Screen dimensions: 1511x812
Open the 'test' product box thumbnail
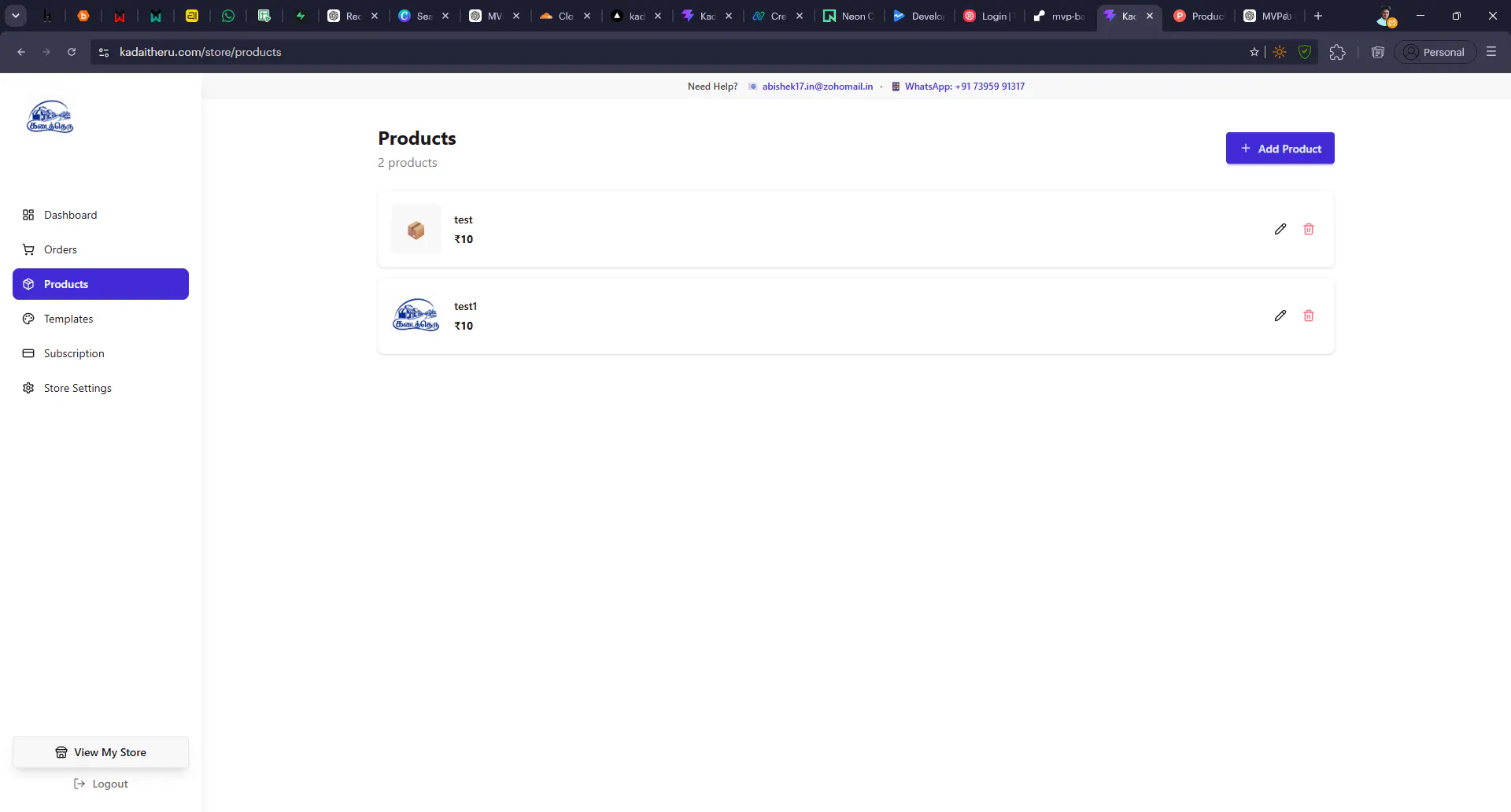point(416,229)
